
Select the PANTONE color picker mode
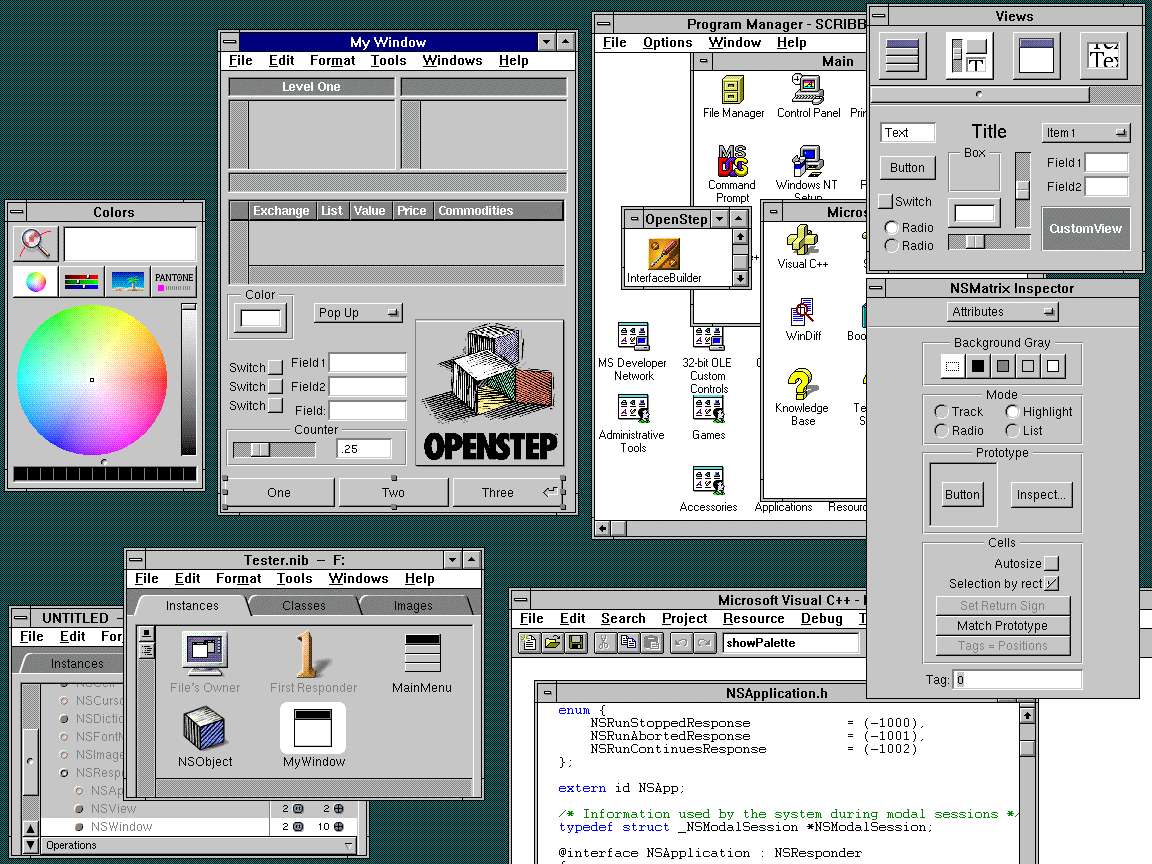(174, 281)
